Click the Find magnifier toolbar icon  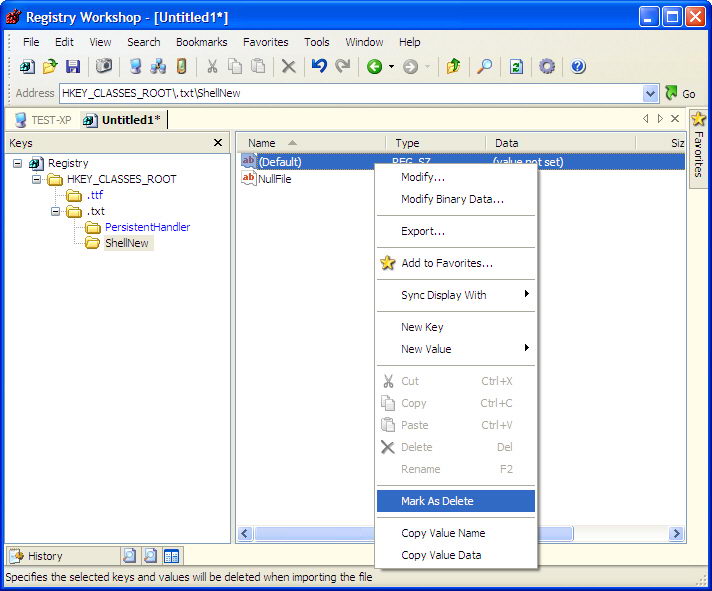pyautogui.click(x=484, y=67)
